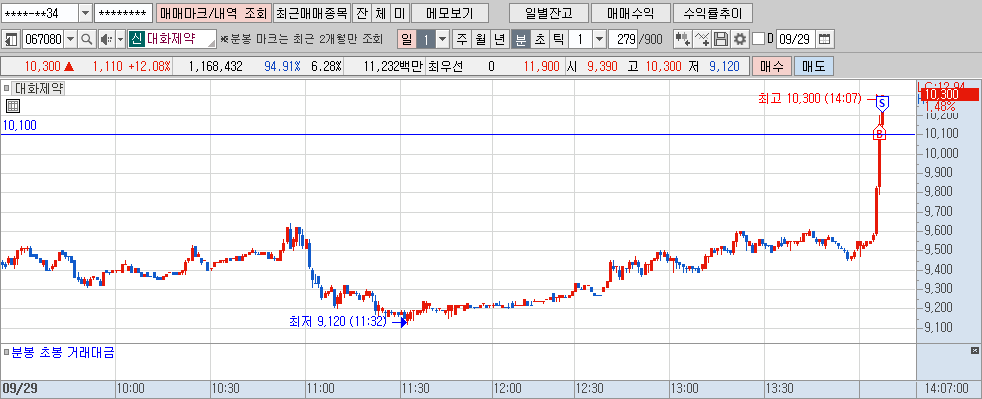Open the 최근매매종목 tab
Screen dimensions: 982x399
[x=311, y=13]
